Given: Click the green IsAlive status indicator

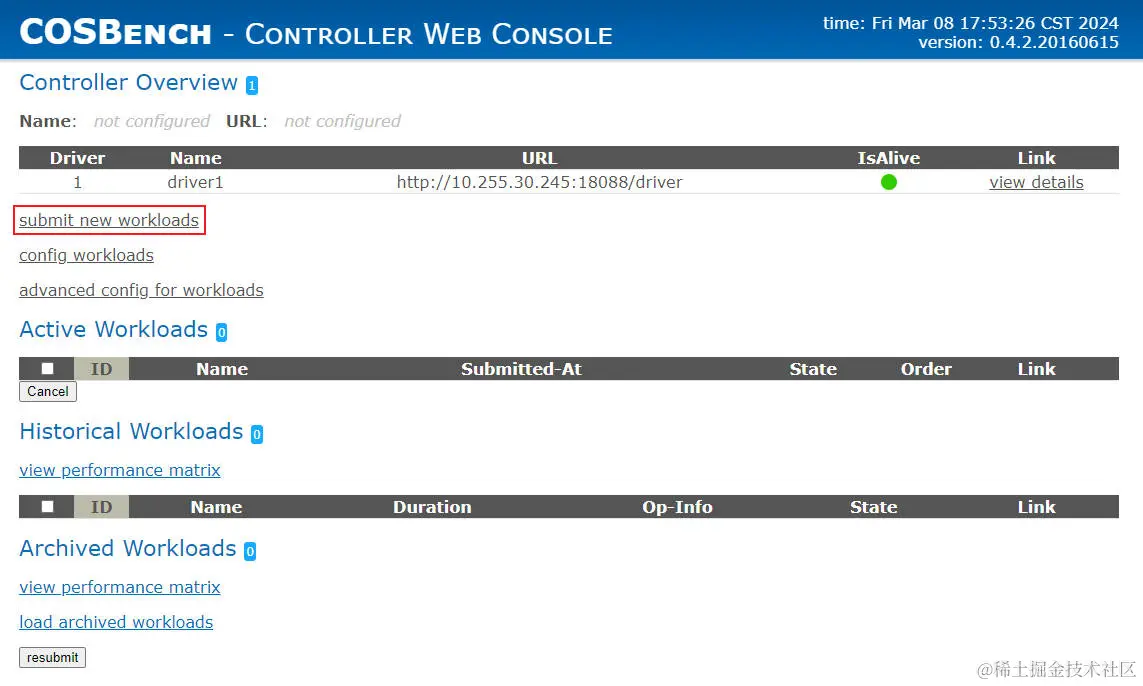Looking at the screenshot, I should tap(888, 182).
